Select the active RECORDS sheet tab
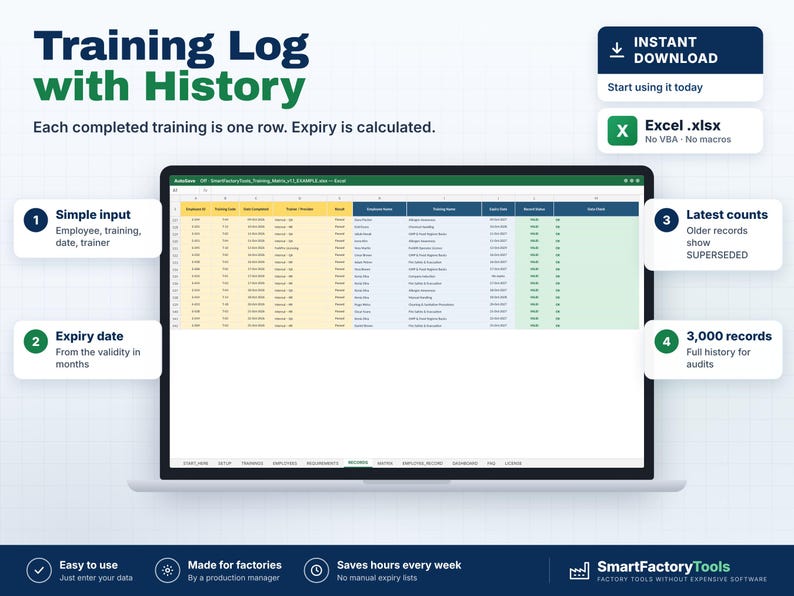The width and height of the screenshot is (794, 596). point(358,463)
